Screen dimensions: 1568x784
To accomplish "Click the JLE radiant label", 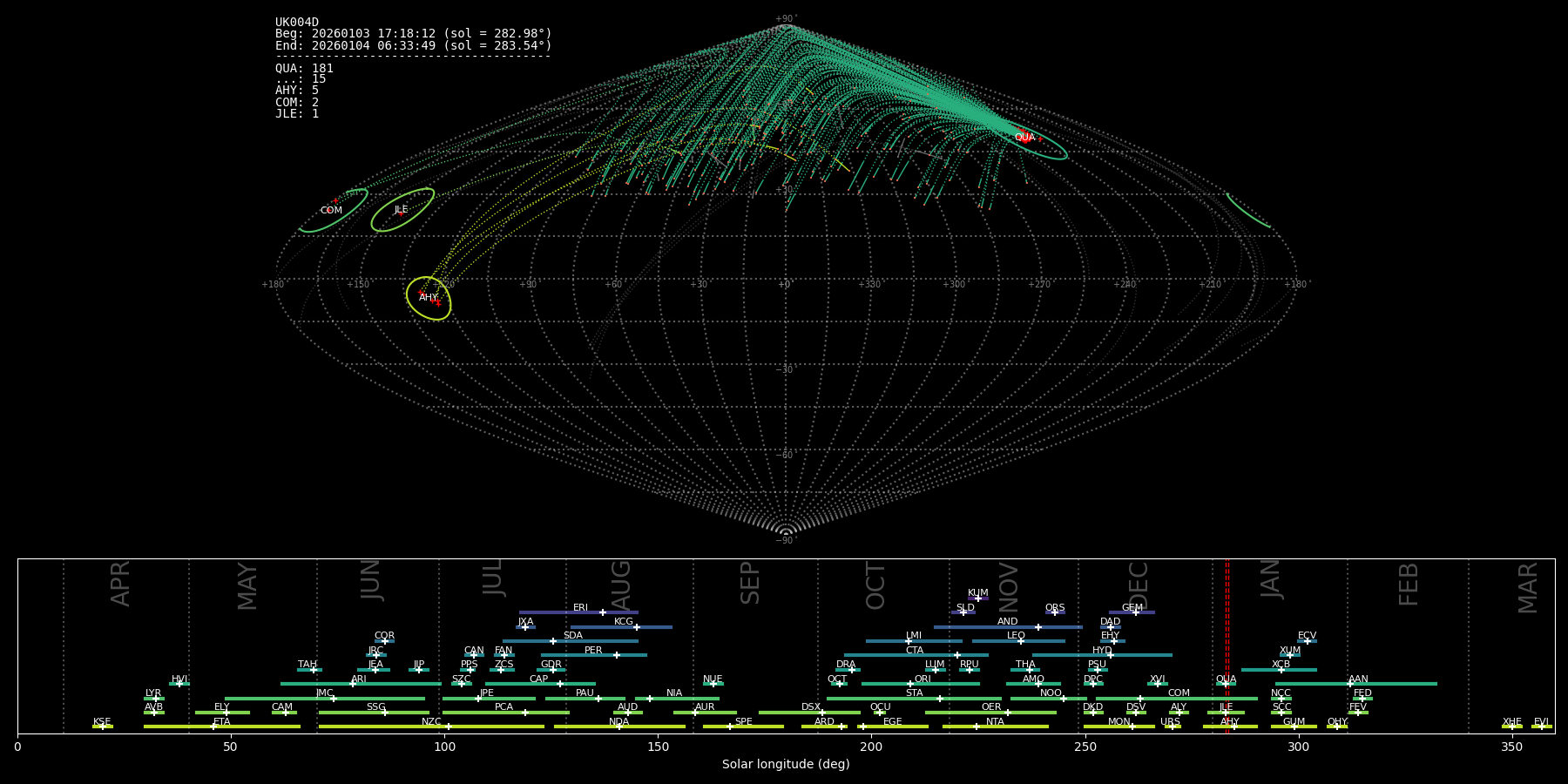I will click(401, 210).
